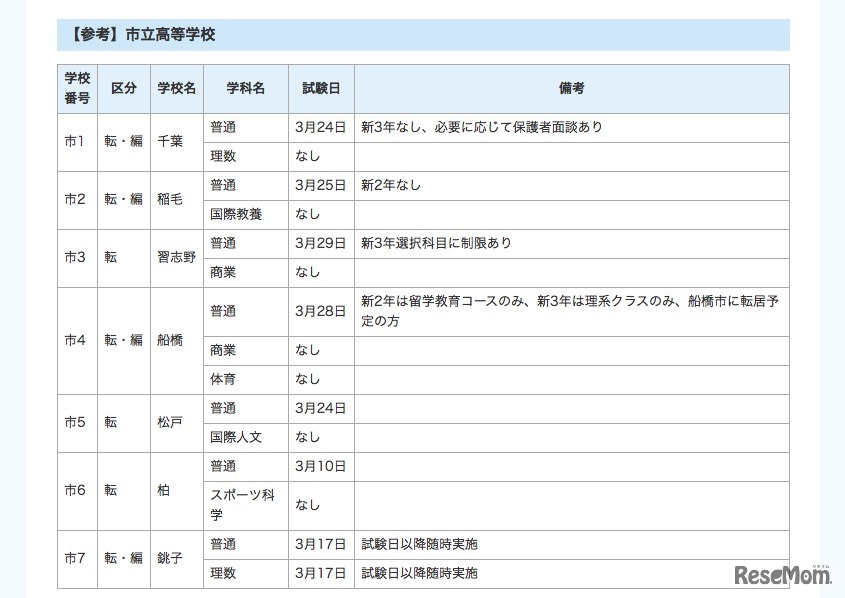Select the 区分 column header
The image size is (845, 598).
click(123, 88)
